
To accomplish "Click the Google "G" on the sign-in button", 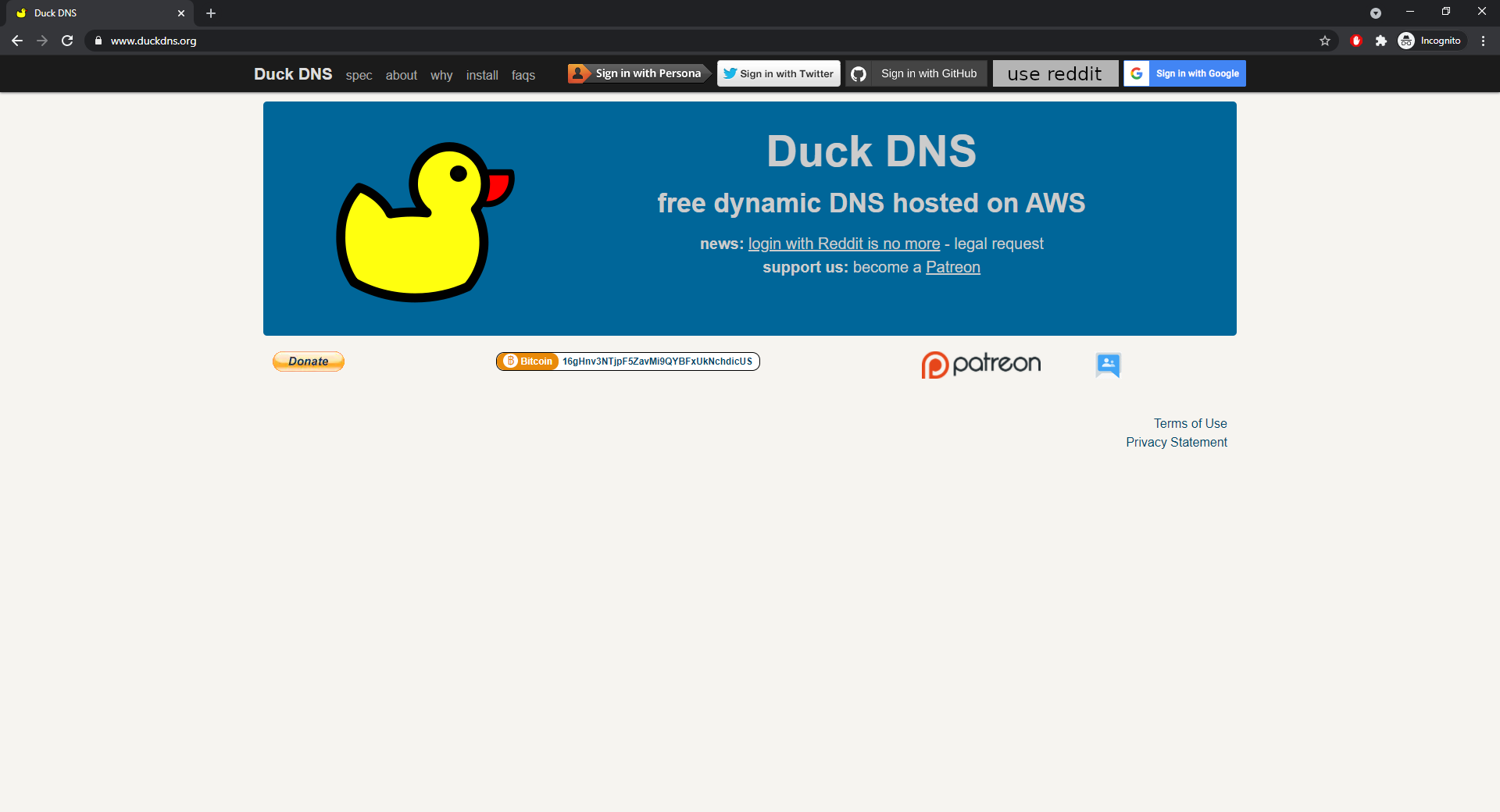I will point(1137,73).
